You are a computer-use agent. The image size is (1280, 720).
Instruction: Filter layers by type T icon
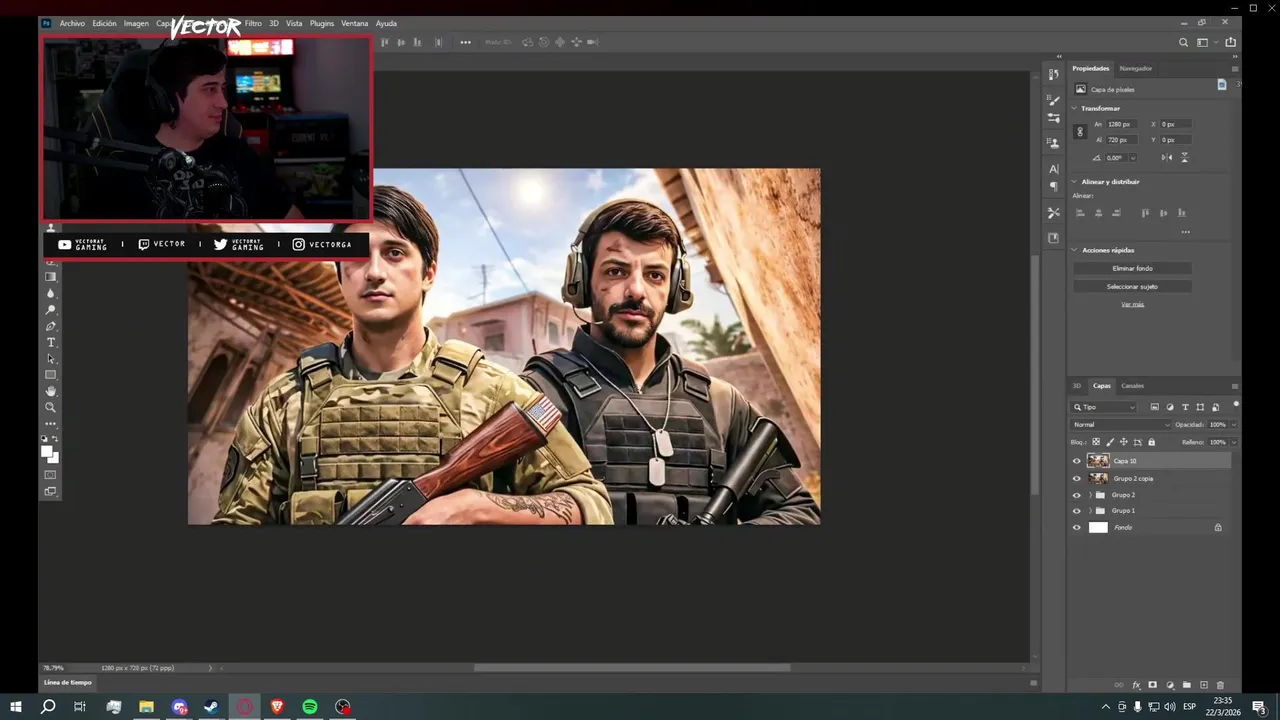click(x=1185, y=407)
